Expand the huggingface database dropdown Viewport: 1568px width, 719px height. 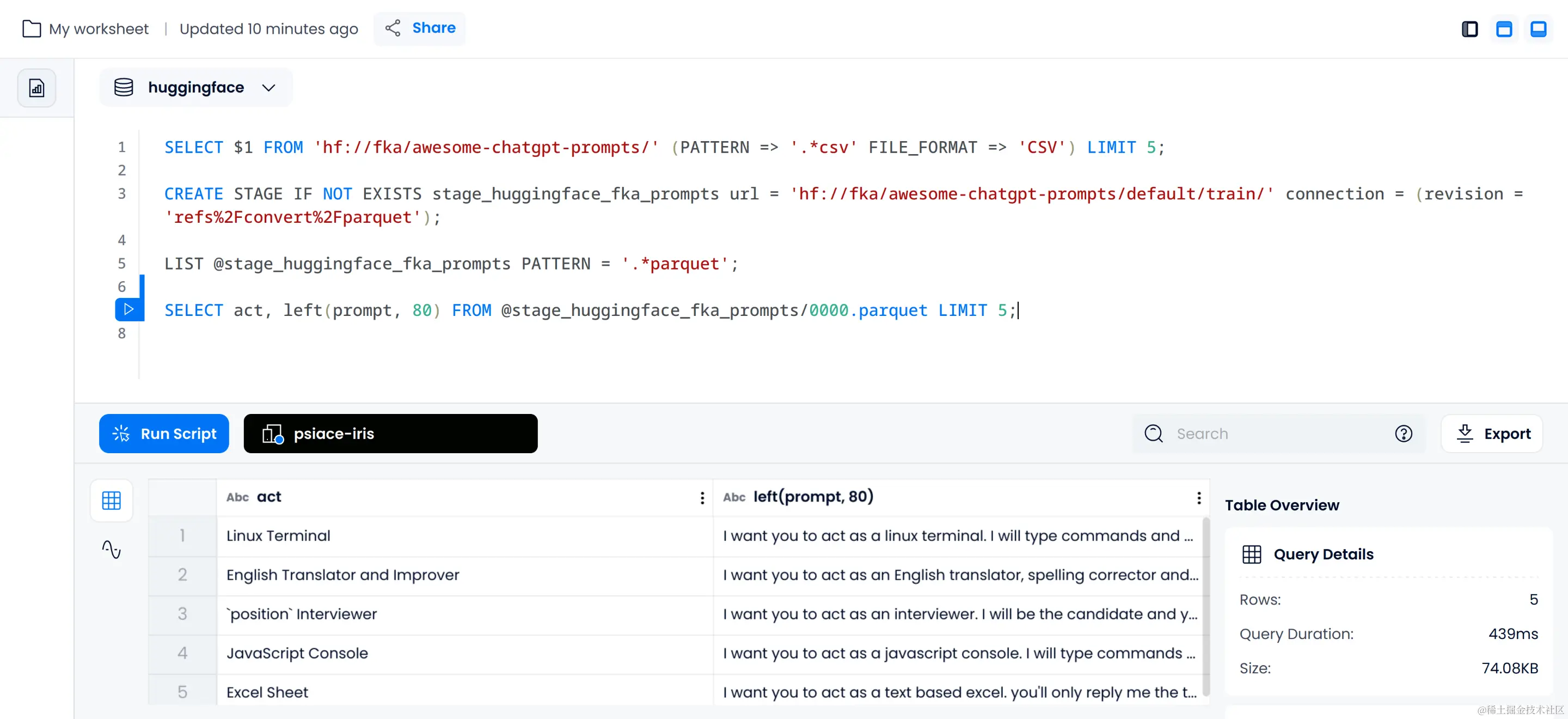click(268, 88)
